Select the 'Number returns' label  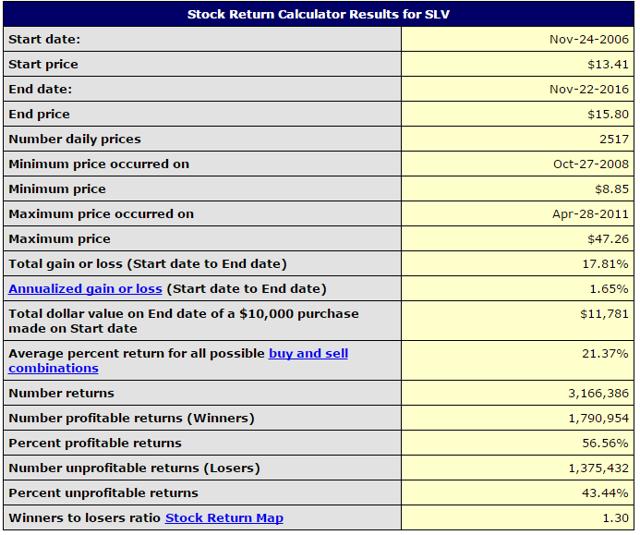(x=62, y=393)
